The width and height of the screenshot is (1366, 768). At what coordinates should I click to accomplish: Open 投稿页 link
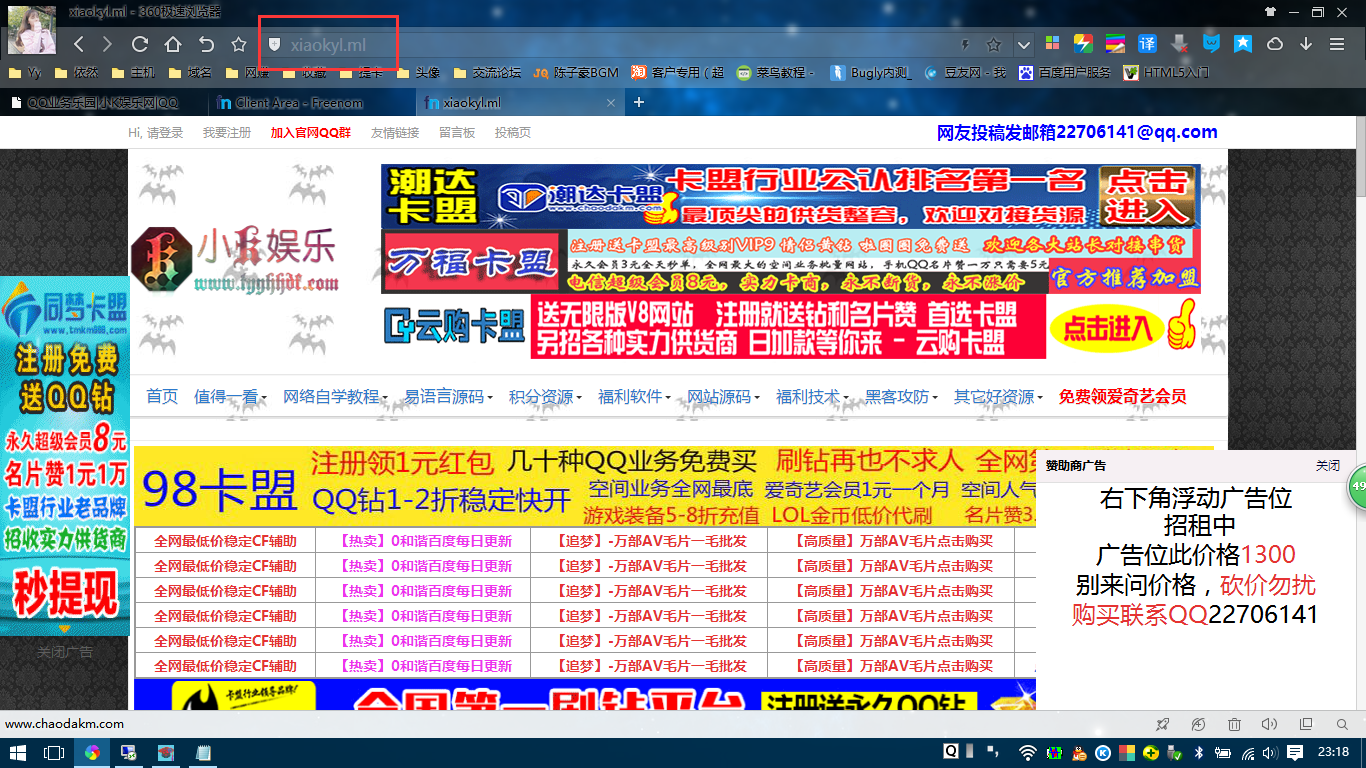(513, 132)
